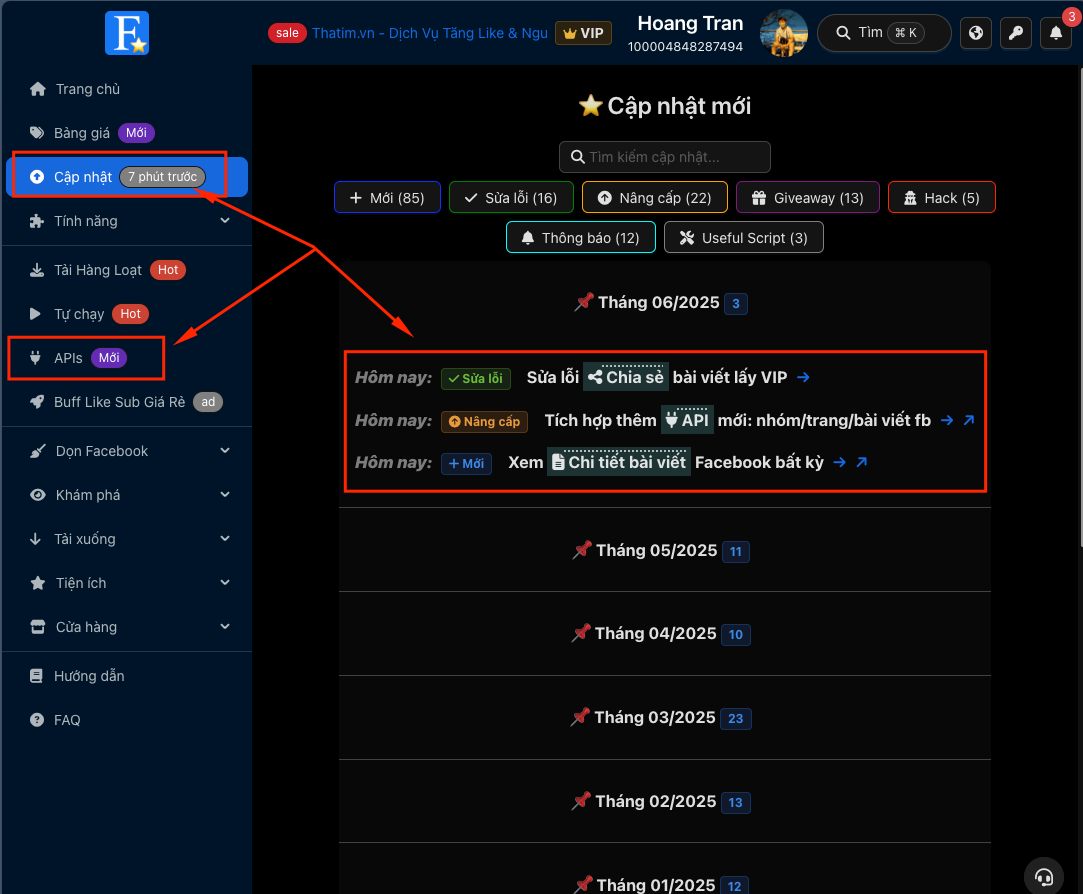This screenshot has height=894, width=1083.
Task: Expand the Cửa hàng chevron
Action: coord(224,627)
